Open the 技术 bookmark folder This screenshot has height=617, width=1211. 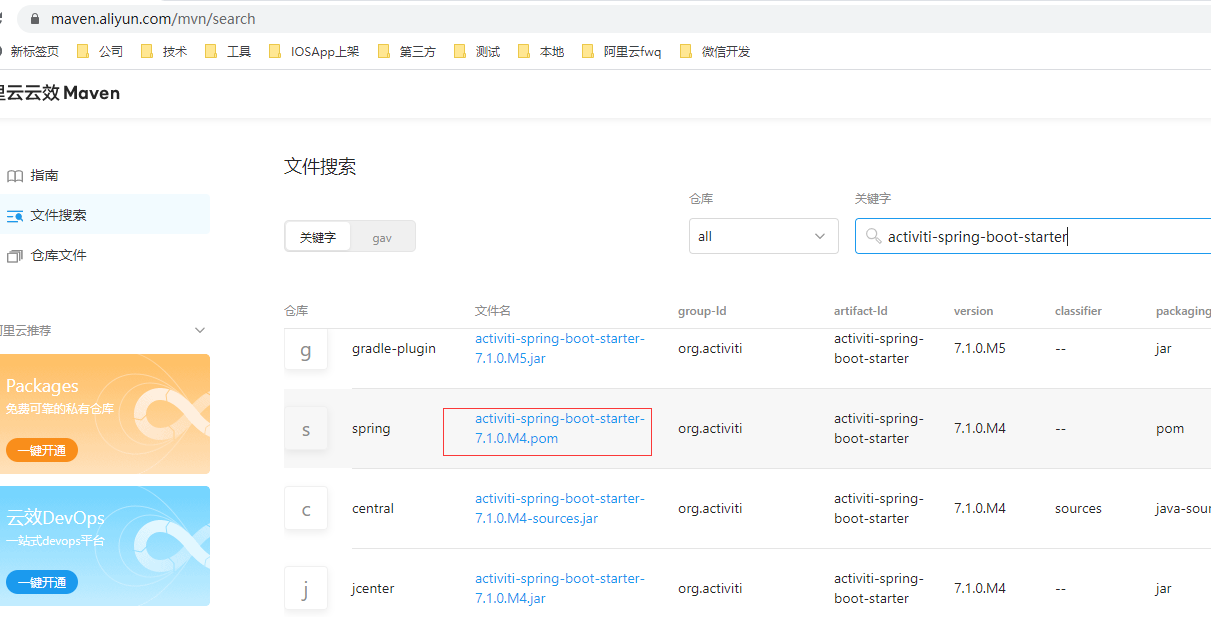(x=164, y=51)
